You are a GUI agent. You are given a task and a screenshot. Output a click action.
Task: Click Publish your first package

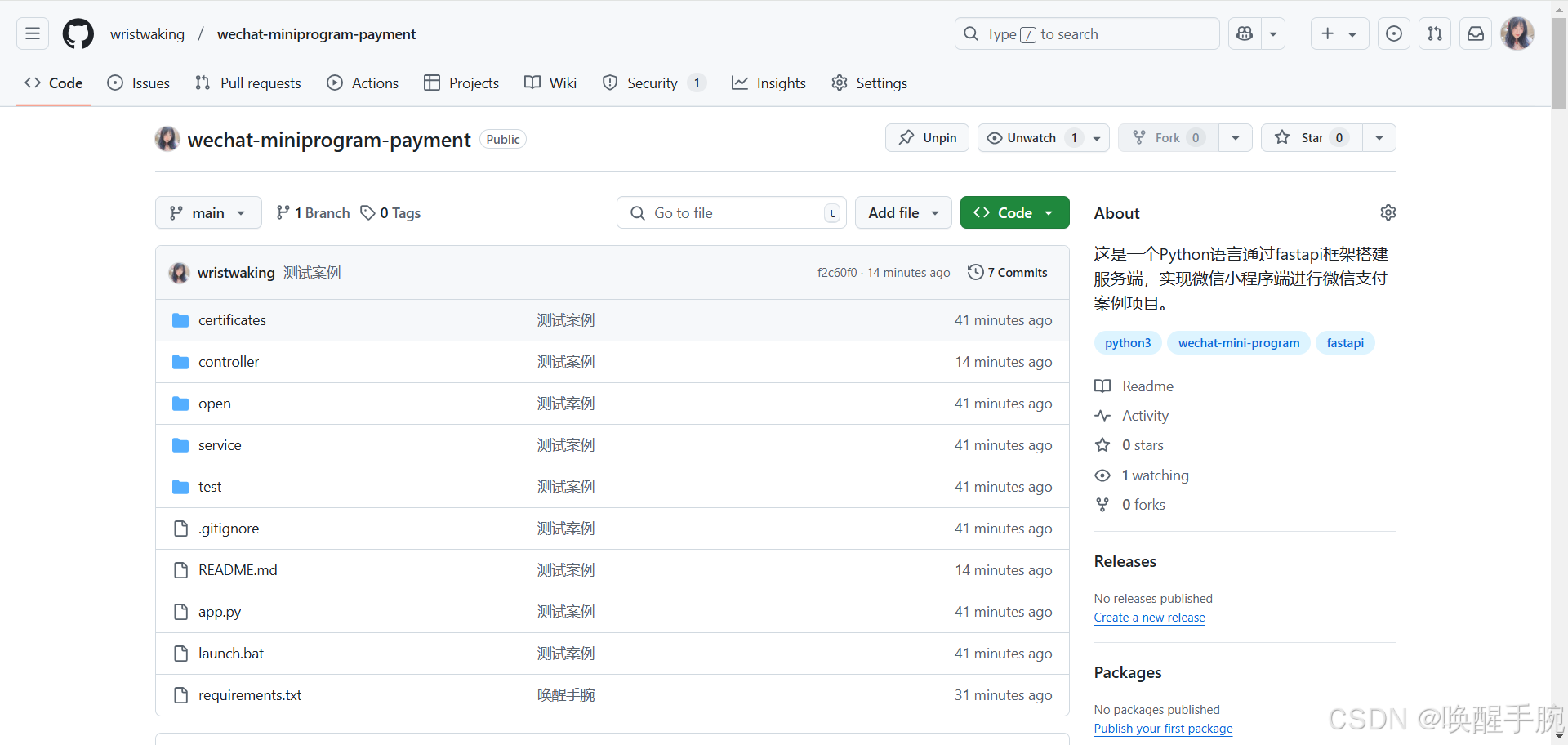(x=1163, y=729)
